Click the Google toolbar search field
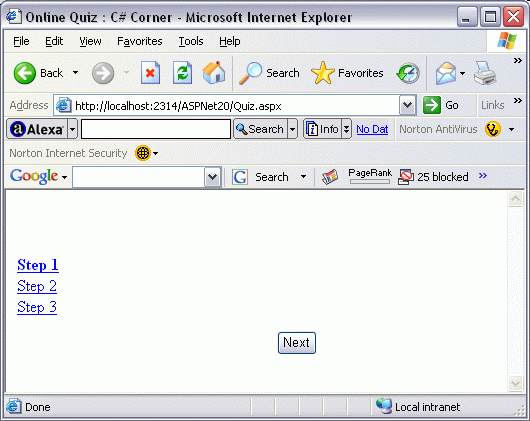Image resolution: width=530 pixels, height=421 pixels. click(x=139, y=176)
